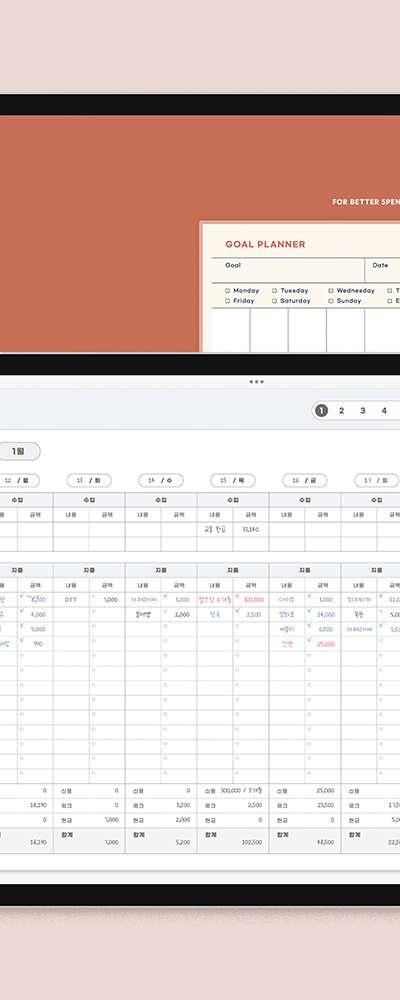Image resolution: width=400 pixels, height=1000 pixels.
Task: Open the three-dot multitasking menu
Action: click(x=256, y=381)
